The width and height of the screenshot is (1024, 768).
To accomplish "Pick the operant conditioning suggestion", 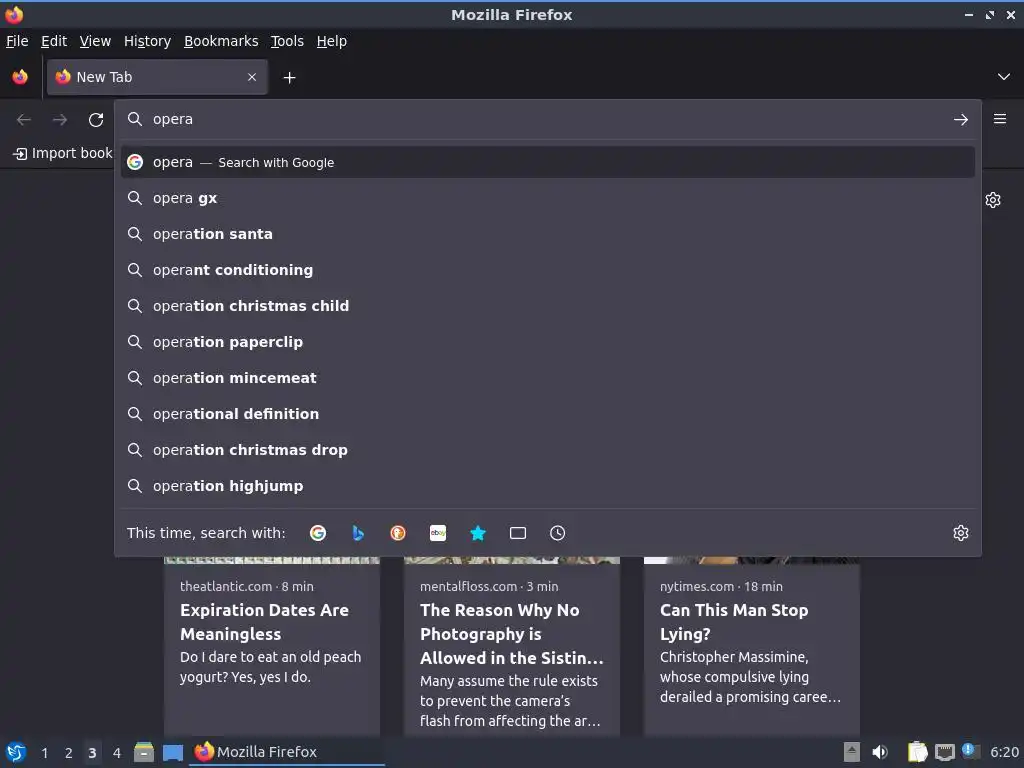I will 547,270.
